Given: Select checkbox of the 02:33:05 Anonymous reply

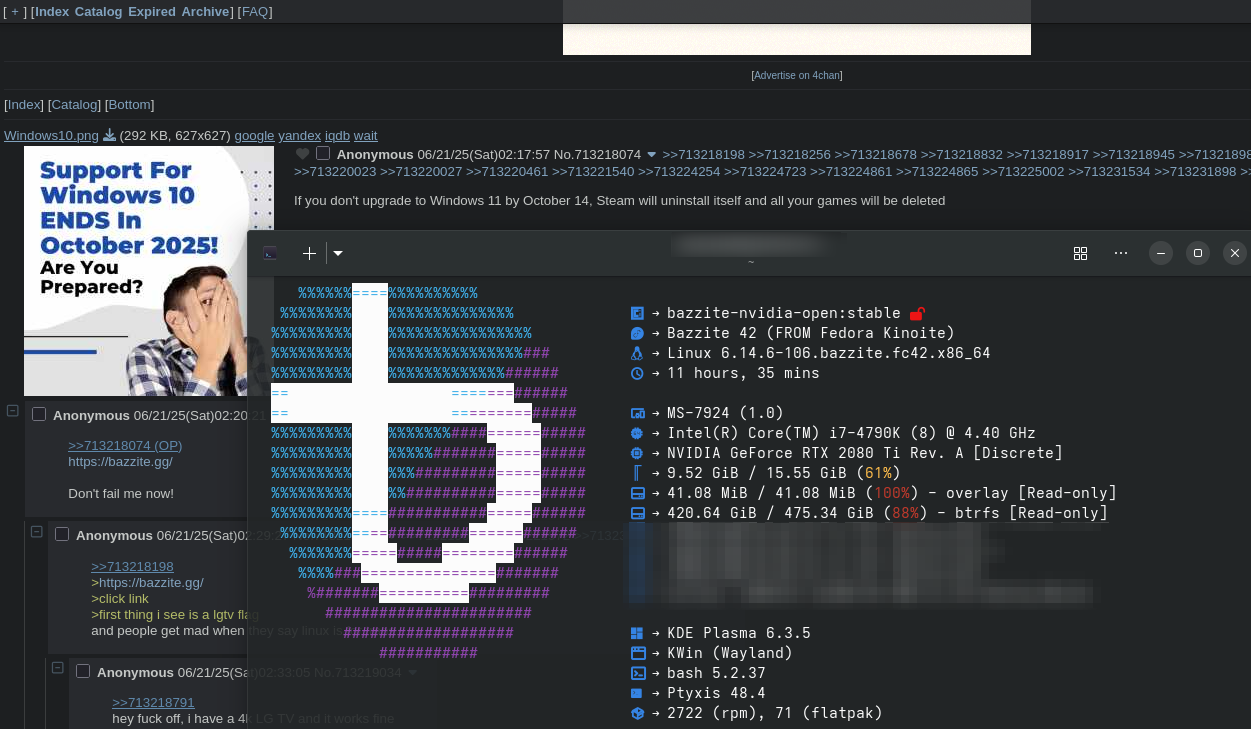Looking at the screenshot, I should tap(83, 671).
